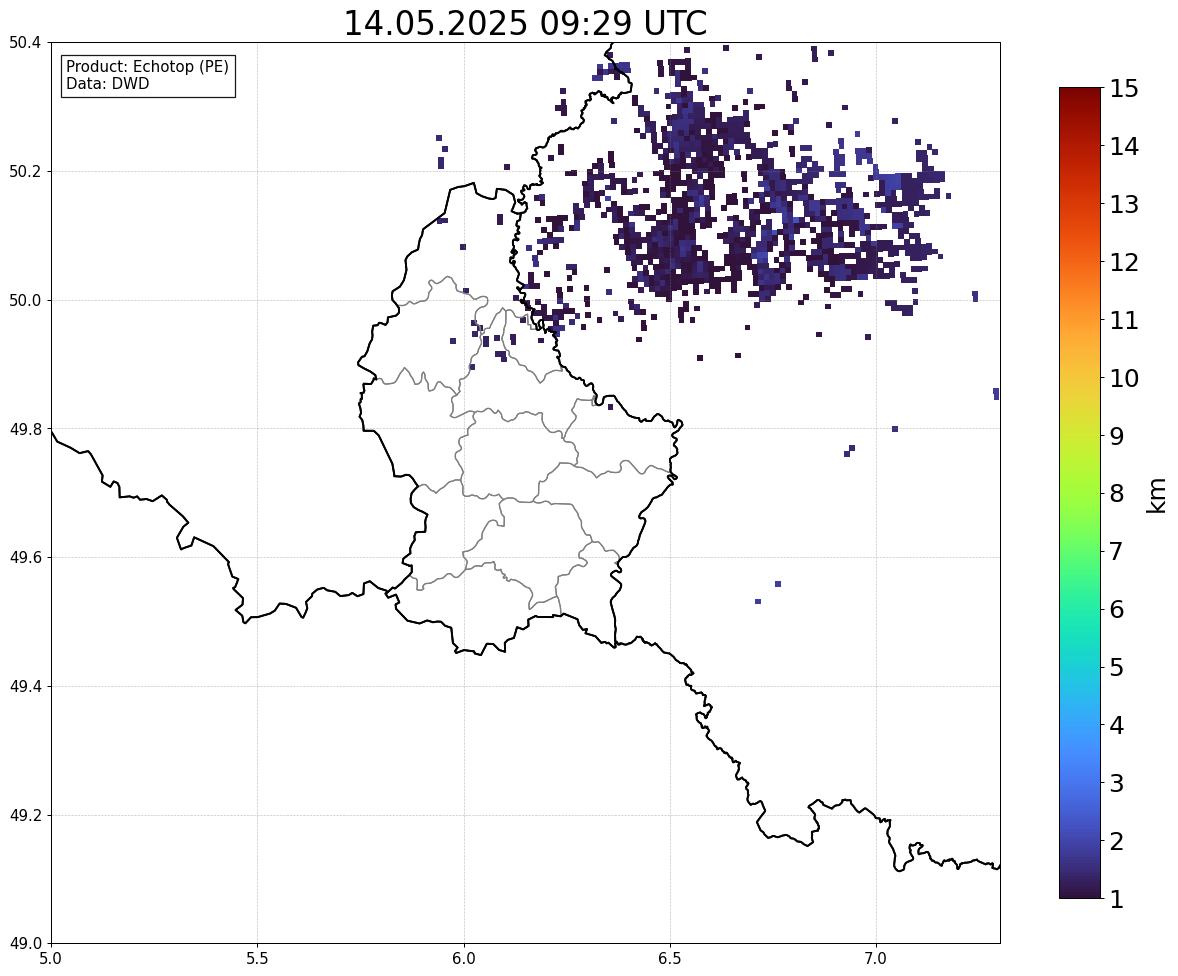The width and height of the screenshot is (1178, 976).
Task: Click colorbar tick label 13
Action: point(1124,204)
